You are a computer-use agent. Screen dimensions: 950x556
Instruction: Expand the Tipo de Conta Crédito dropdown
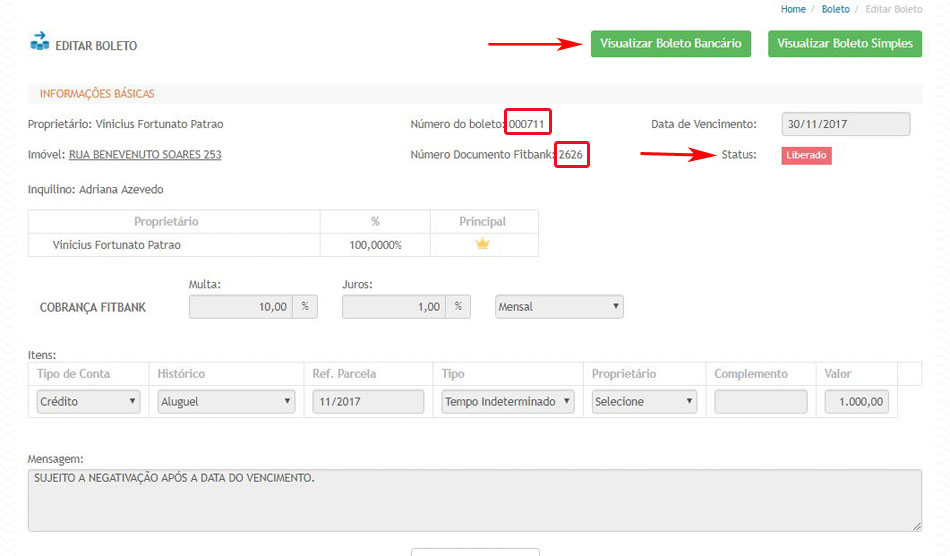coord(88,402)
